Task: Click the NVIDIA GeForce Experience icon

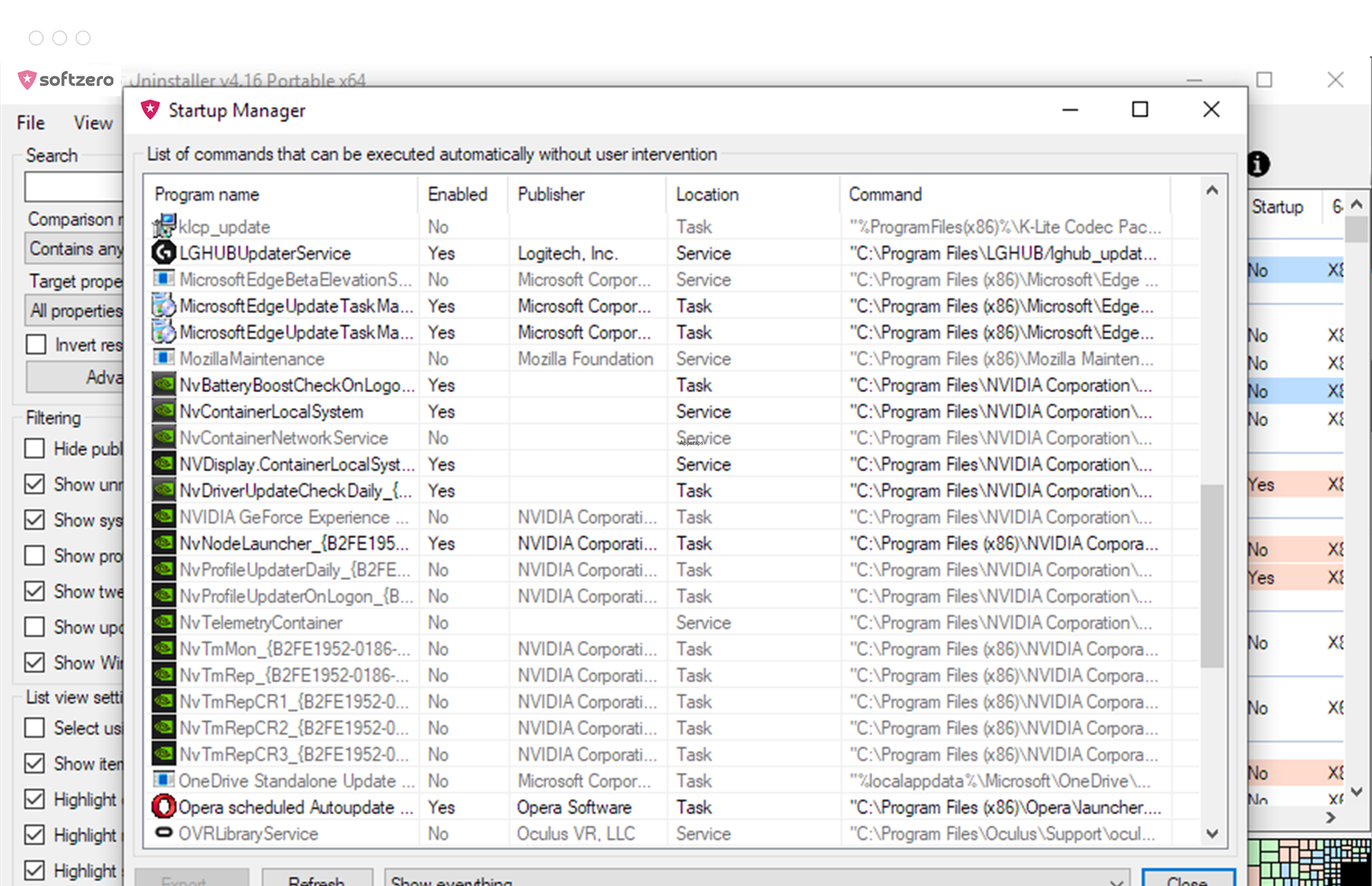Action: click(x=164, y=516)
